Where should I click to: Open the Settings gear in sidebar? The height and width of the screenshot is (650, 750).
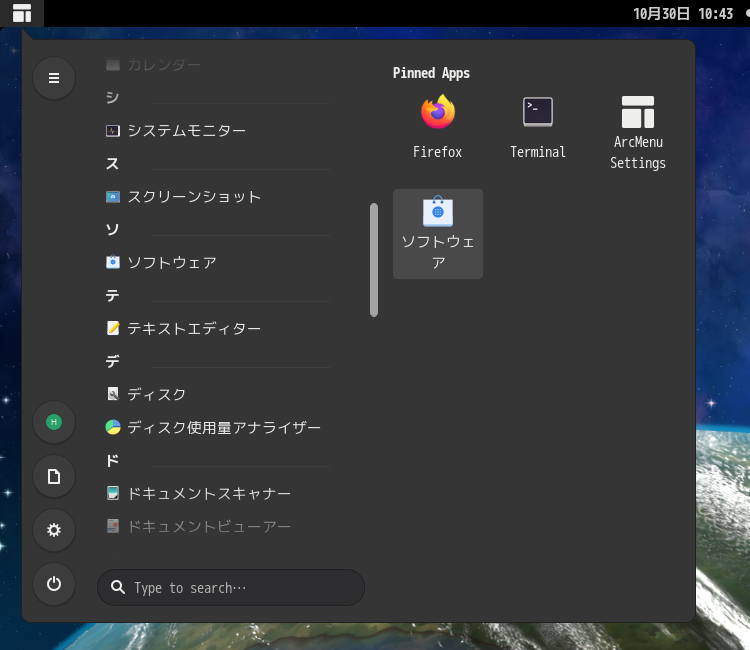[54, 530]
